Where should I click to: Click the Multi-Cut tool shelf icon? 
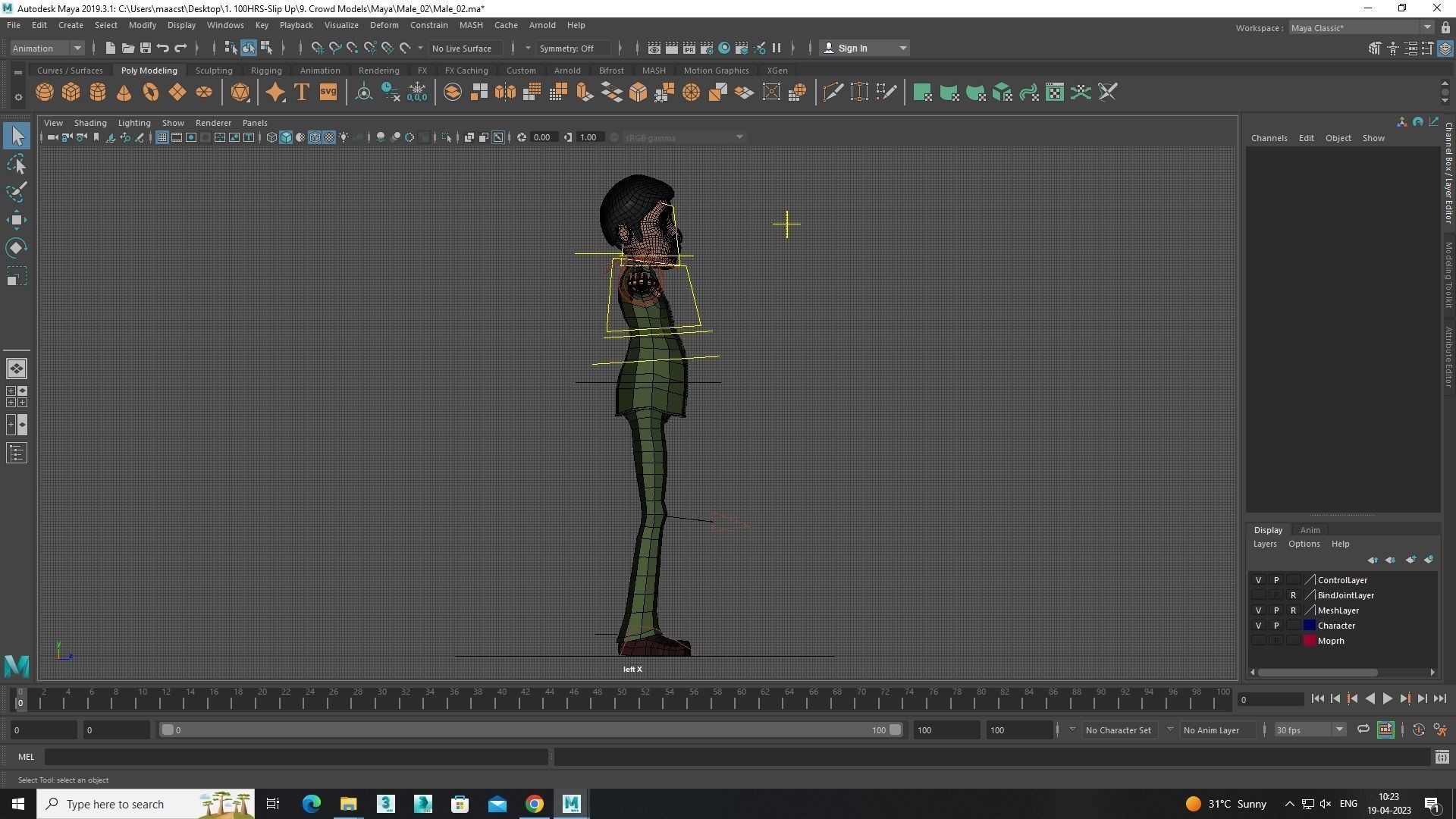[833, 93]
